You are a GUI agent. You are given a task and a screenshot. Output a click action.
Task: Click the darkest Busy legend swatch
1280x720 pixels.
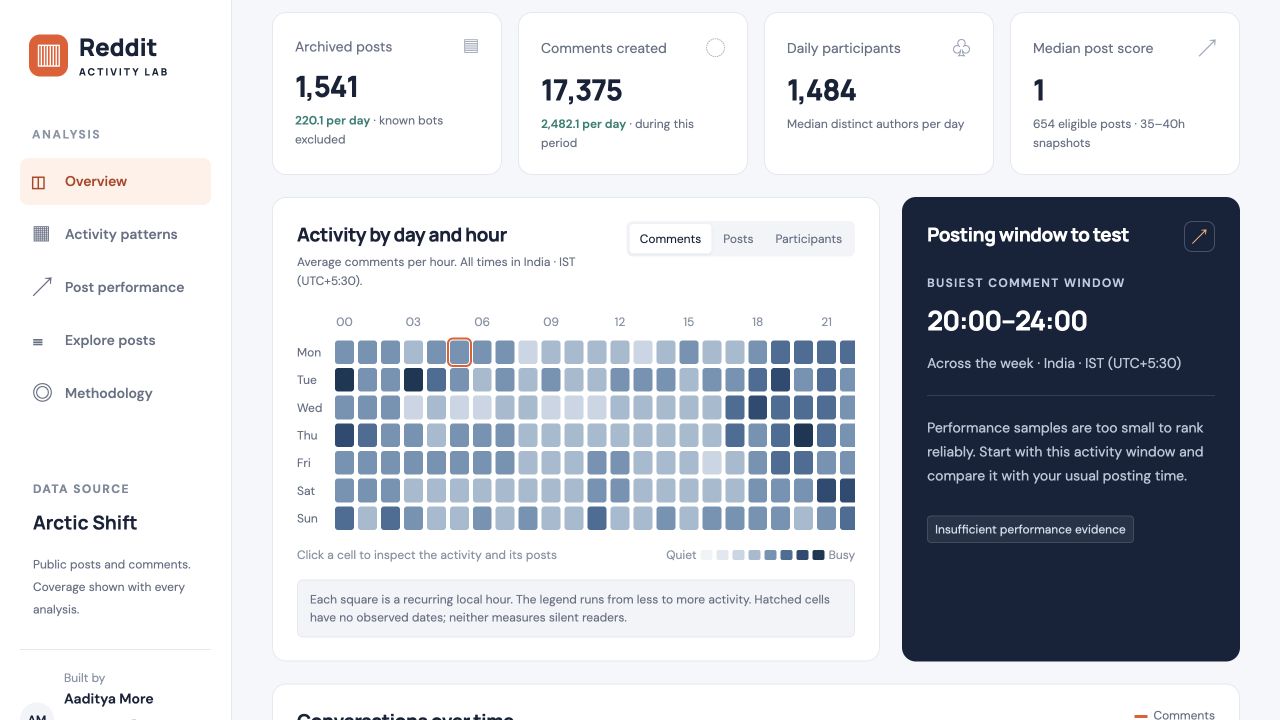pyautogui.click(x=818, y=555)
